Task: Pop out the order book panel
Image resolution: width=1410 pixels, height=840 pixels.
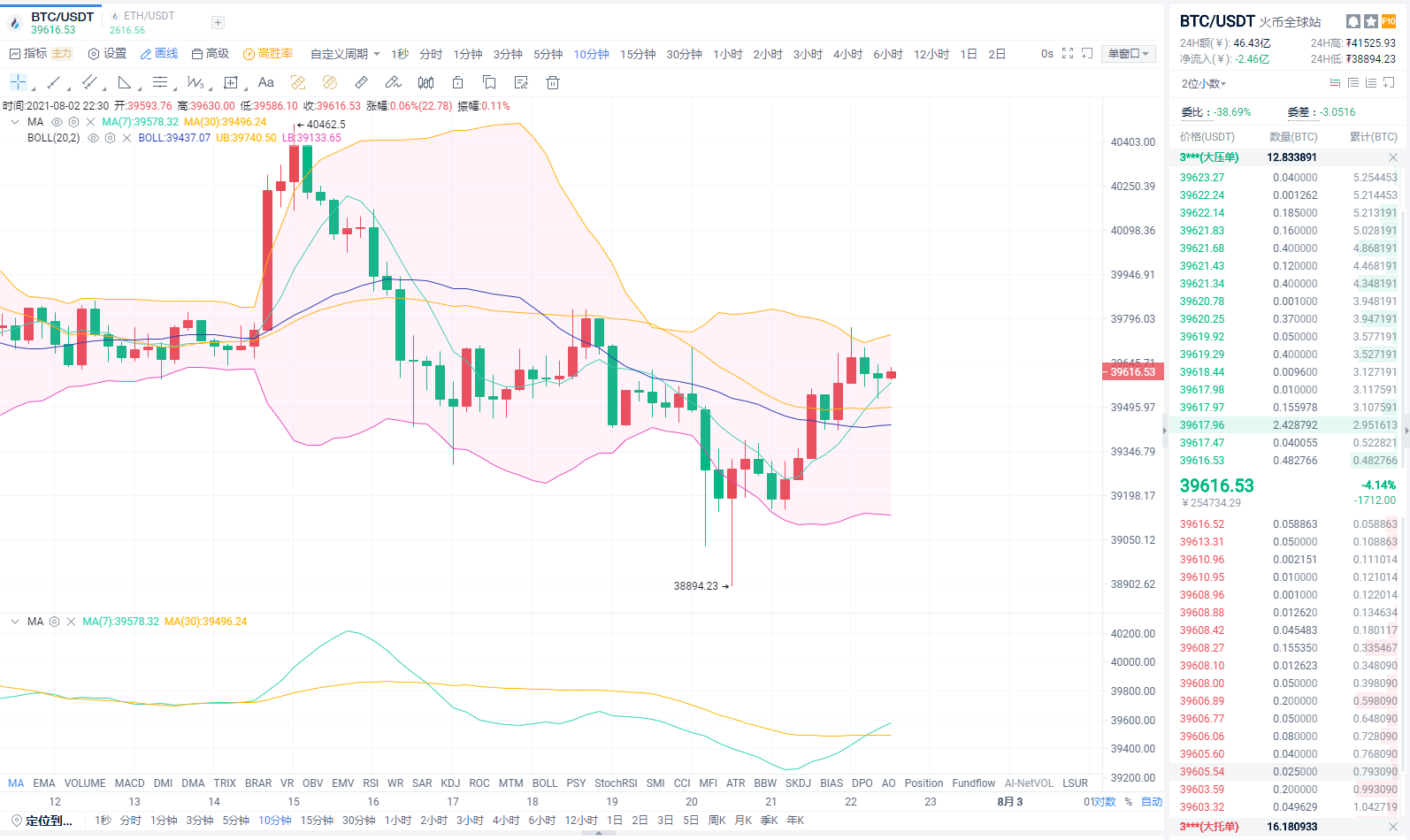Action: coord(1389,83)
